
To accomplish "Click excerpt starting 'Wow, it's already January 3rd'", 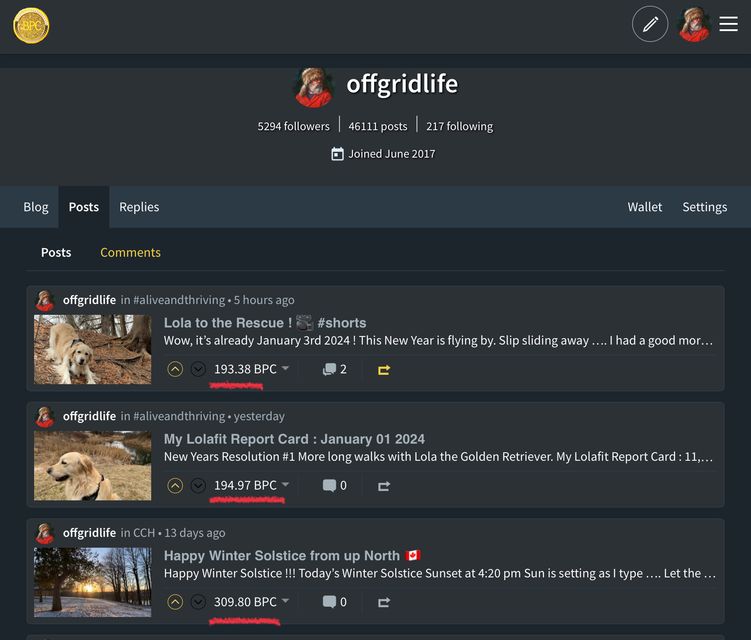I will (x=438, y=341).
